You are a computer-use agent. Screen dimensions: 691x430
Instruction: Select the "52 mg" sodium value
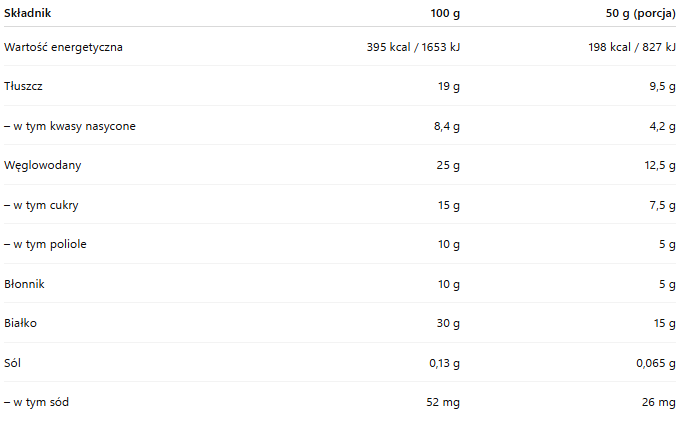[443, 402]
